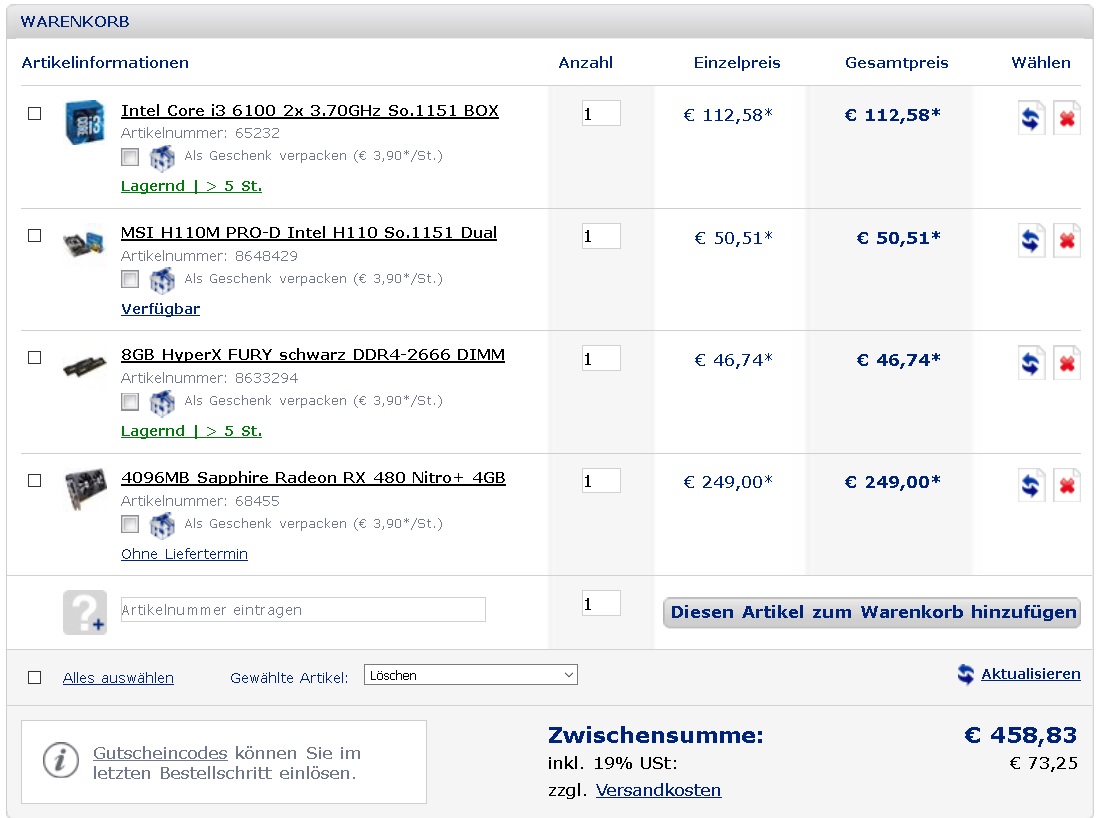The width and height of the screenshot is (1098, 818).
Task: Click the Aktualisieren link
Action: [x=1030, y=674]
